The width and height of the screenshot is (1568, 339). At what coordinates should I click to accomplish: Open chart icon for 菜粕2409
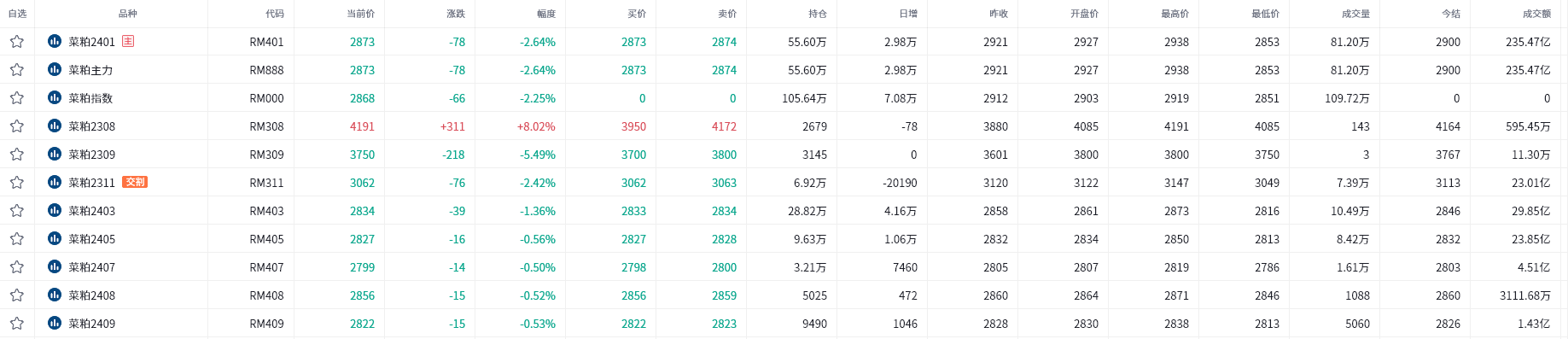pos(55,323)
